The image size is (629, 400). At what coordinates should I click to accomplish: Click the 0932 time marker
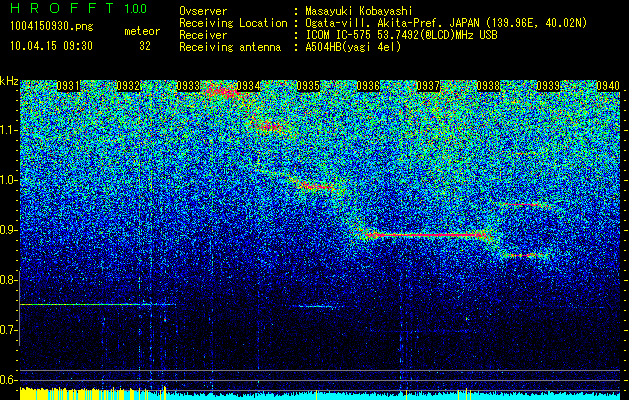128,86
